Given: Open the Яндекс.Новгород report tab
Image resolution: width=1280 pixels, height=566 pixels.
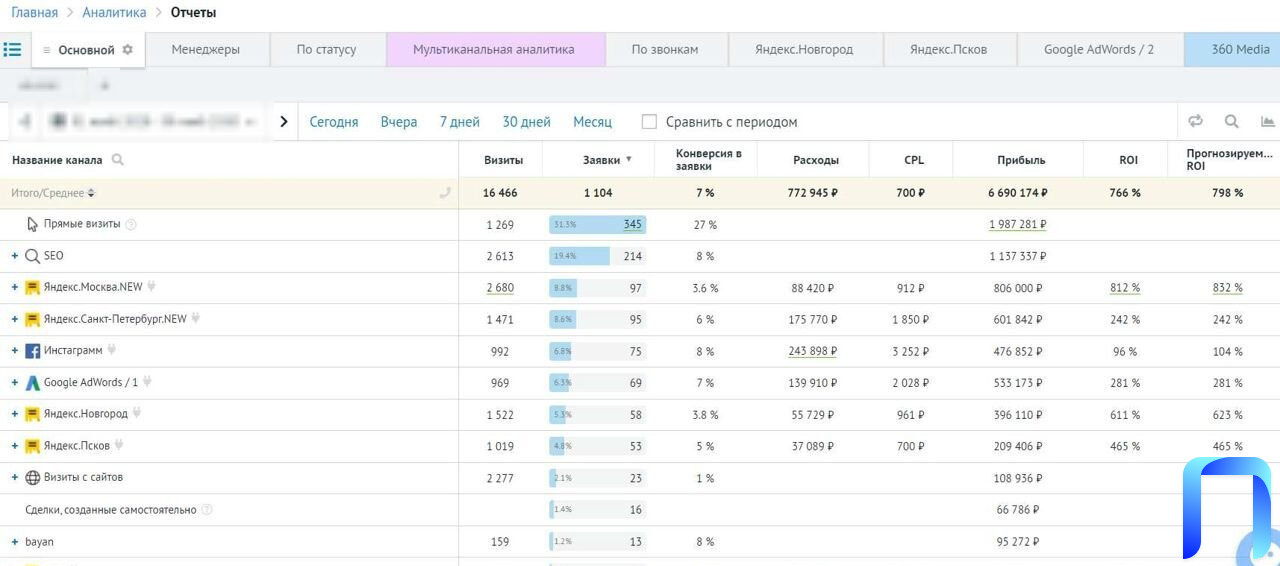Looking at the screenshot, I should pos(804,49).
